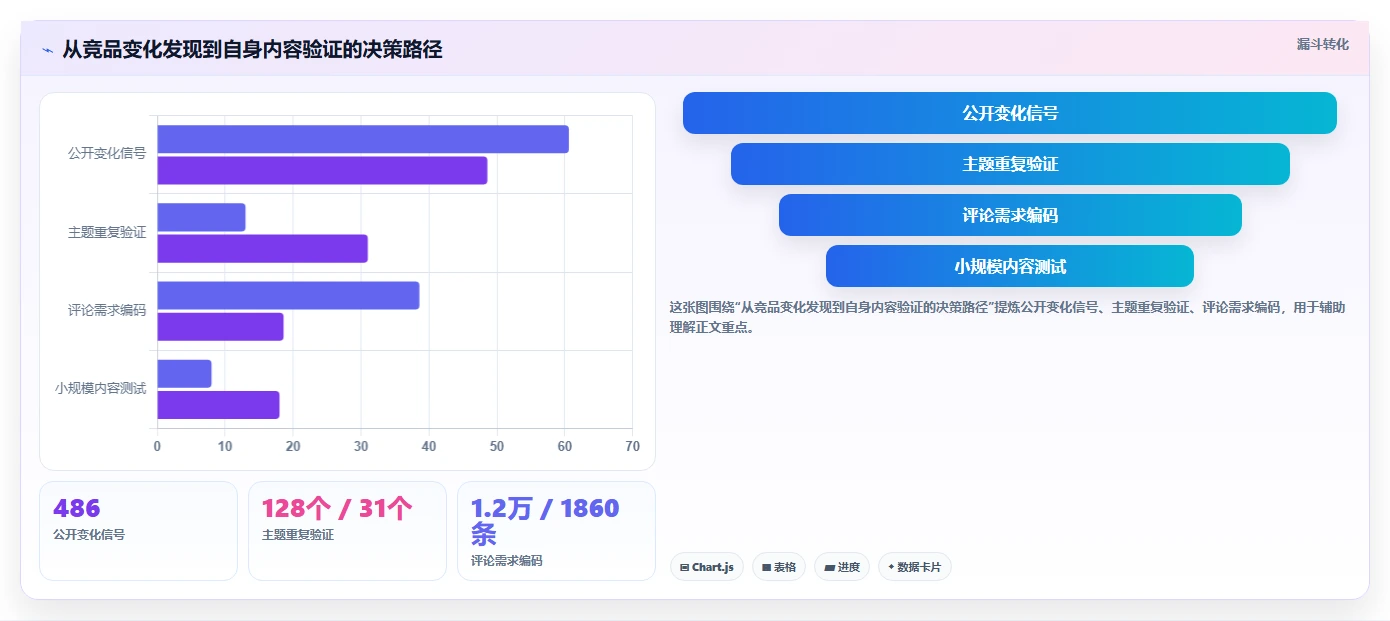
Task: Click the indigo bar for 公开变化信号
Action: (363, 139)
